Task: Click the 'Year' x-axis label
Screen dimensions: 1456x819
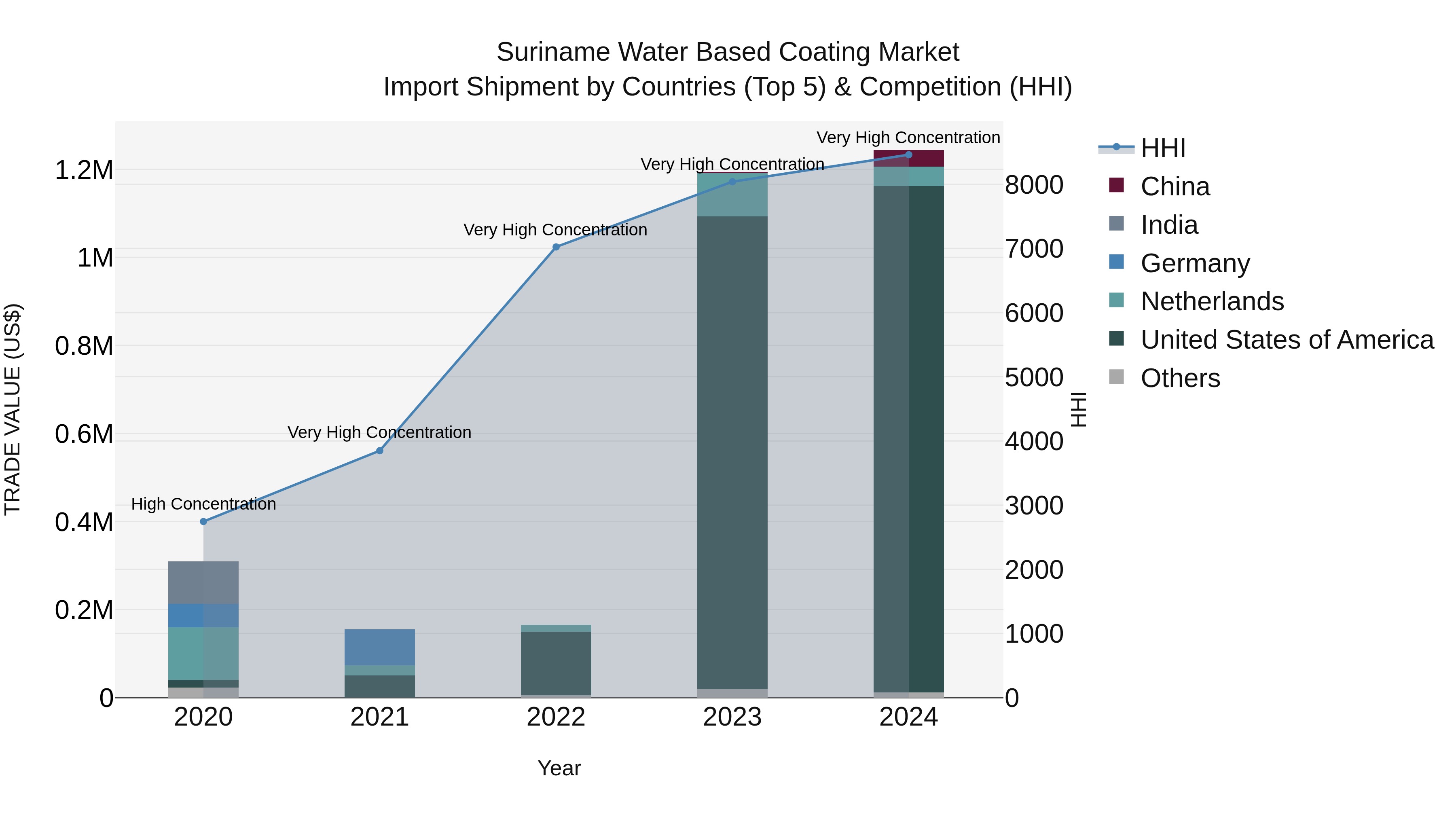Action: pos(559,768)
